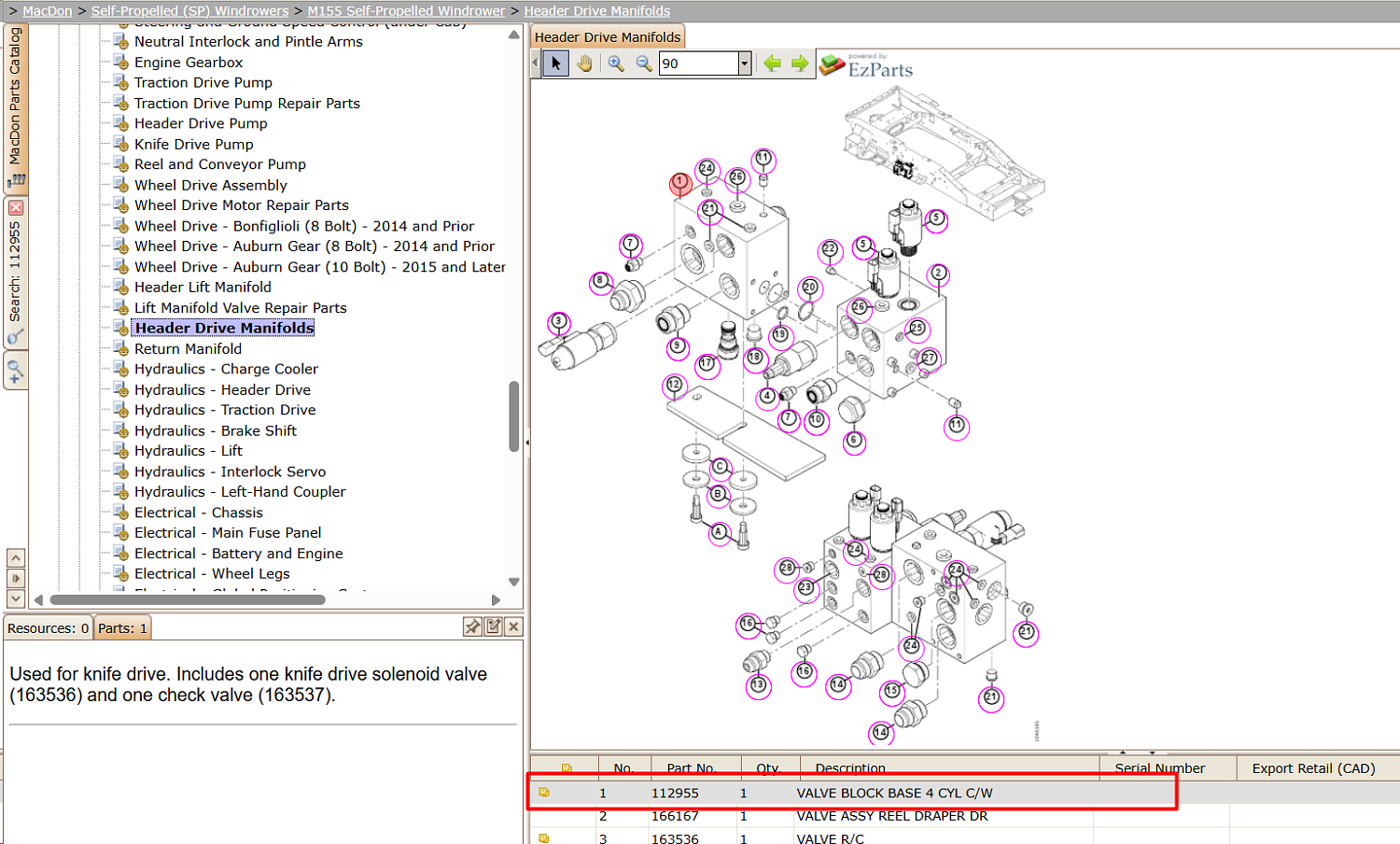This screenshot has height=844, width=1400.
Task: Click the down chevron in side strip
Action: coord(15,598)
